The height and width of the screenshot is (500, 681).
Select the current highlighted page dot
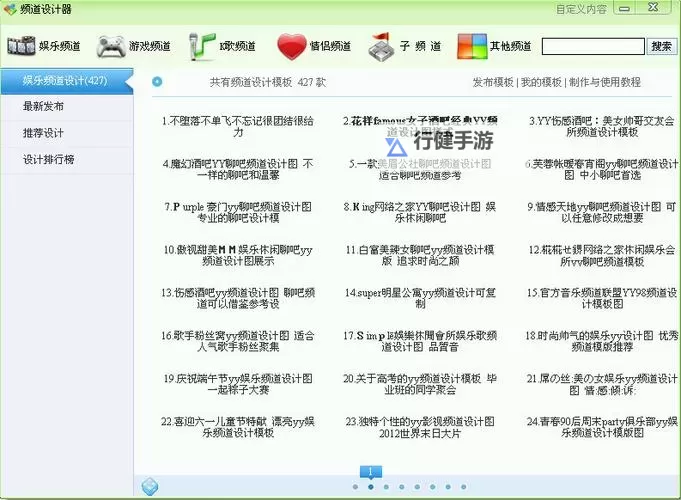pos(370,487)
